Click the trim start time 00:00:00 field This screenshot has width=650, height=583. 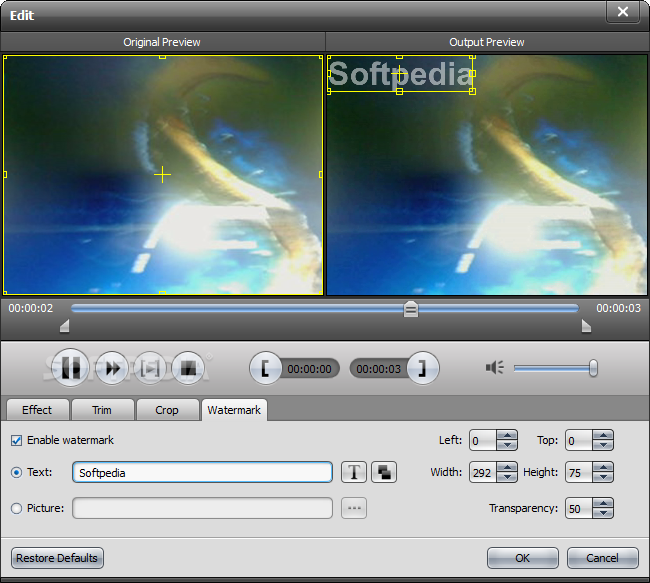[309, 369]
